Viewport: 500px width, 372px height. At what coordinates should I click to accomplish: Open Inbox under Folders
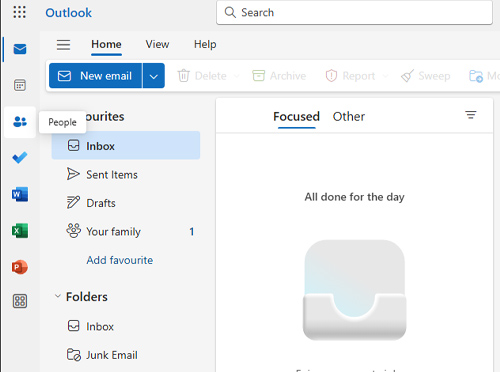pos(126,326)
